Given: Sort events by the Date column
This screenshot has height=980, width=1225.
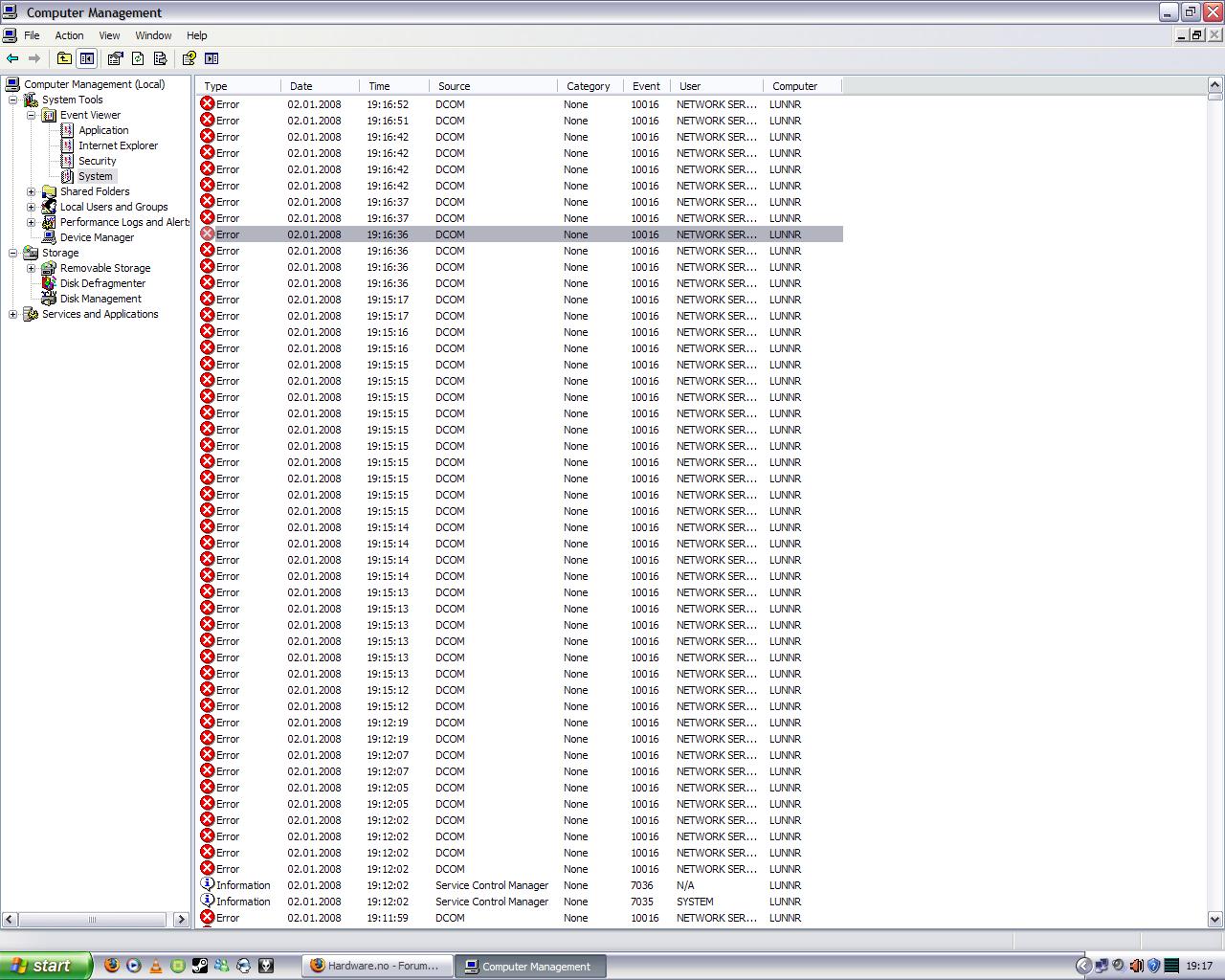Looking at the screenshot, I should pos(320,86).
